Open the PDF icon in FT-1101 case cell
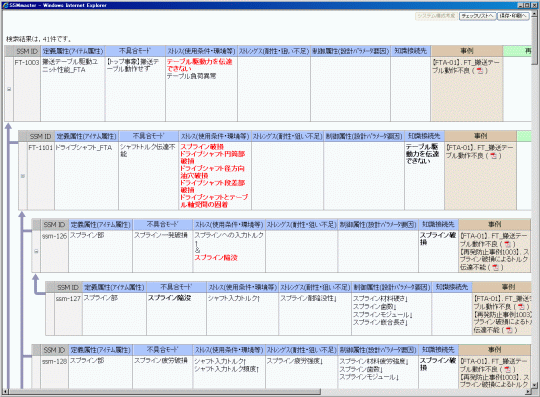 point(494,156)
